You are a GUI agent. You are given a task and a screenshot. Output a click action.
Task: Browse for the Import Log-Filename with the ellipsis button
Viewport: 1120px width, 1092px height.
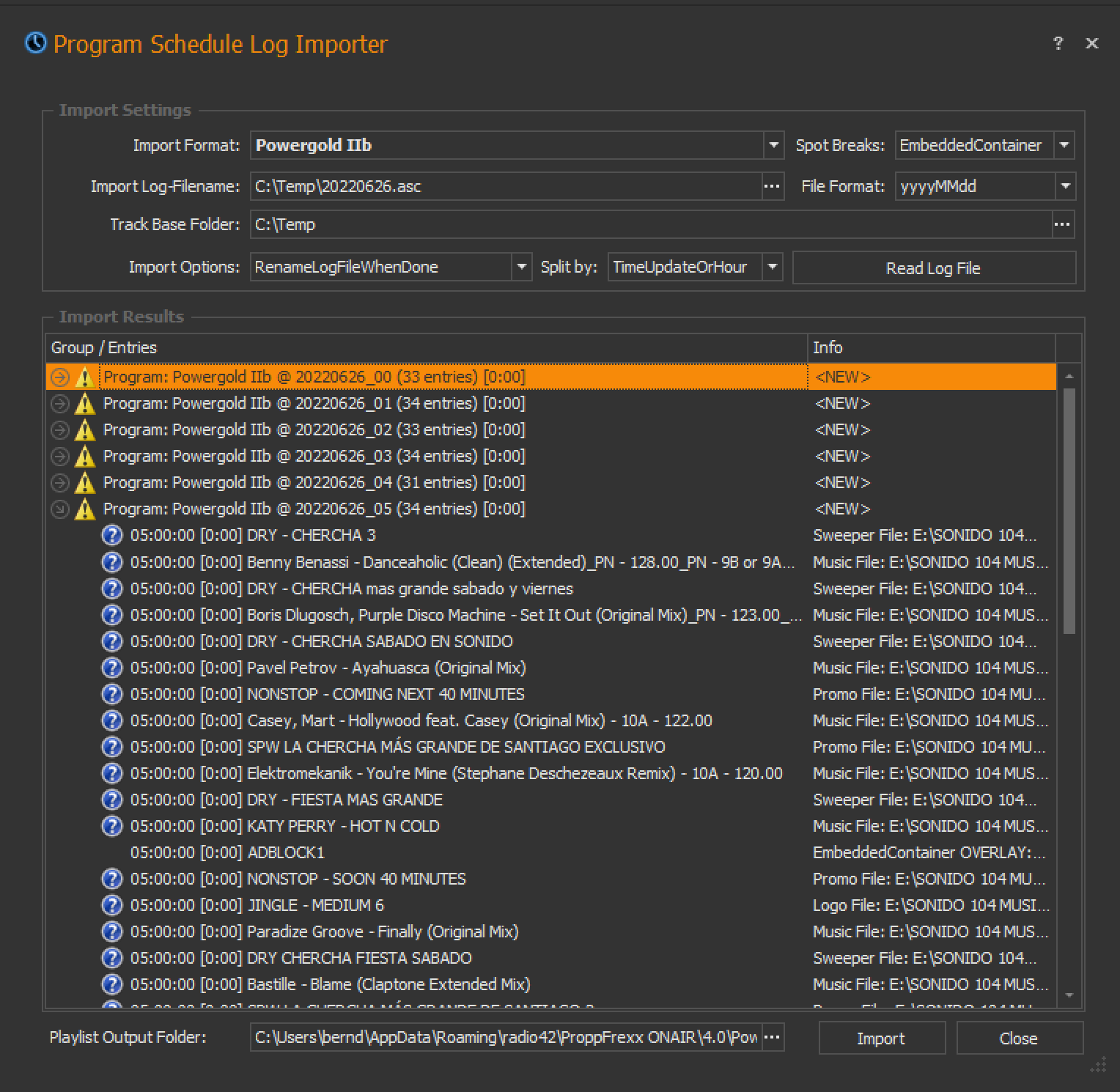click(x=772, y=186)
